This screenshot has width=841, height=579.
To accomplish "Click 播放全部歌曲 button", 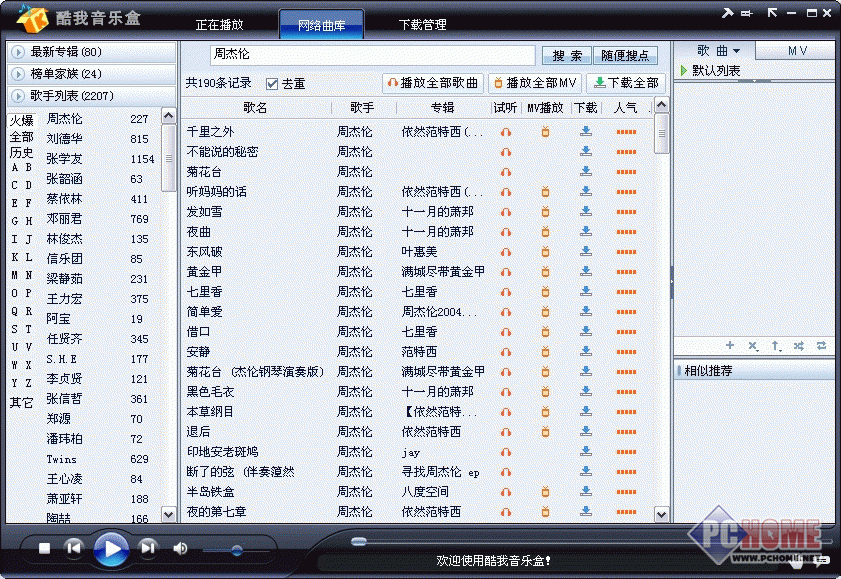I will coord(433,83).
